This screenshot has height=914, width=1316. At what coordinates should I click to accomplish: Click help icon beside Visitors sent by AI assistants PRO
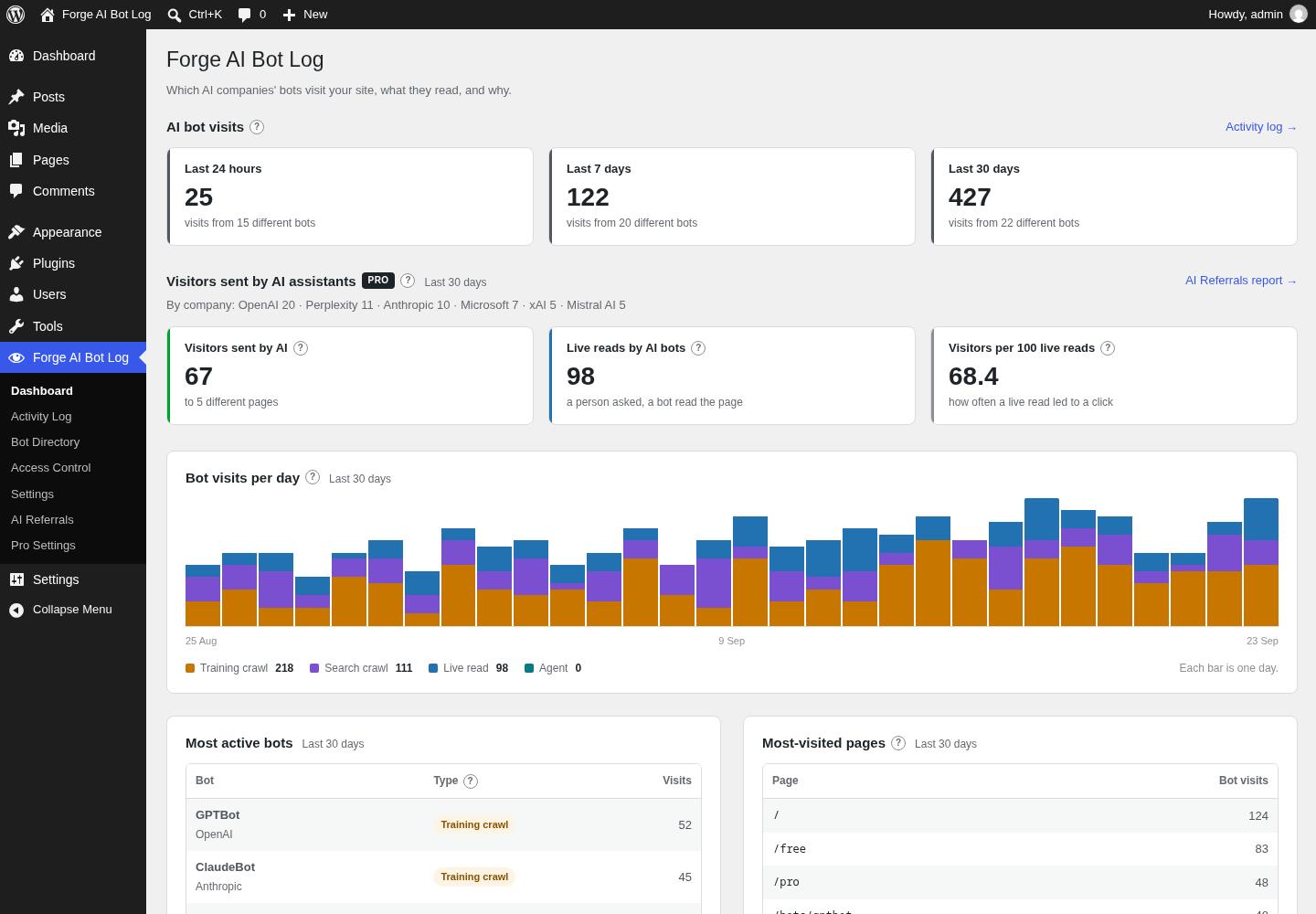(408, 281)
